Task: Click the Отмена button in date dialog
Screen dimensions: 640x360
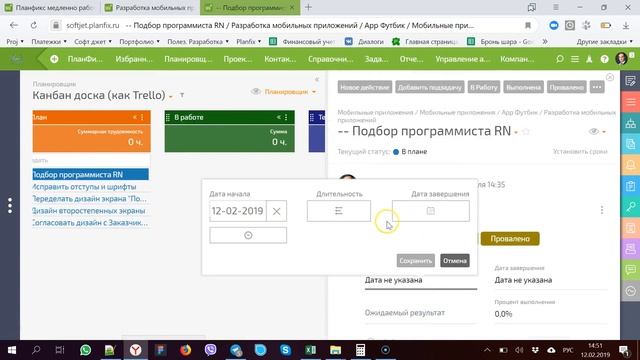Action: tap(455, 260)
